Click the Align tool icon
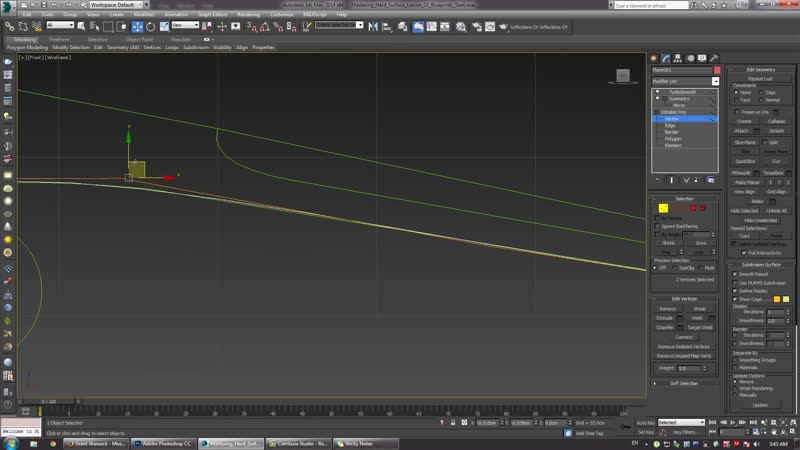Screen dimensions: 800x450 [387, 27]
